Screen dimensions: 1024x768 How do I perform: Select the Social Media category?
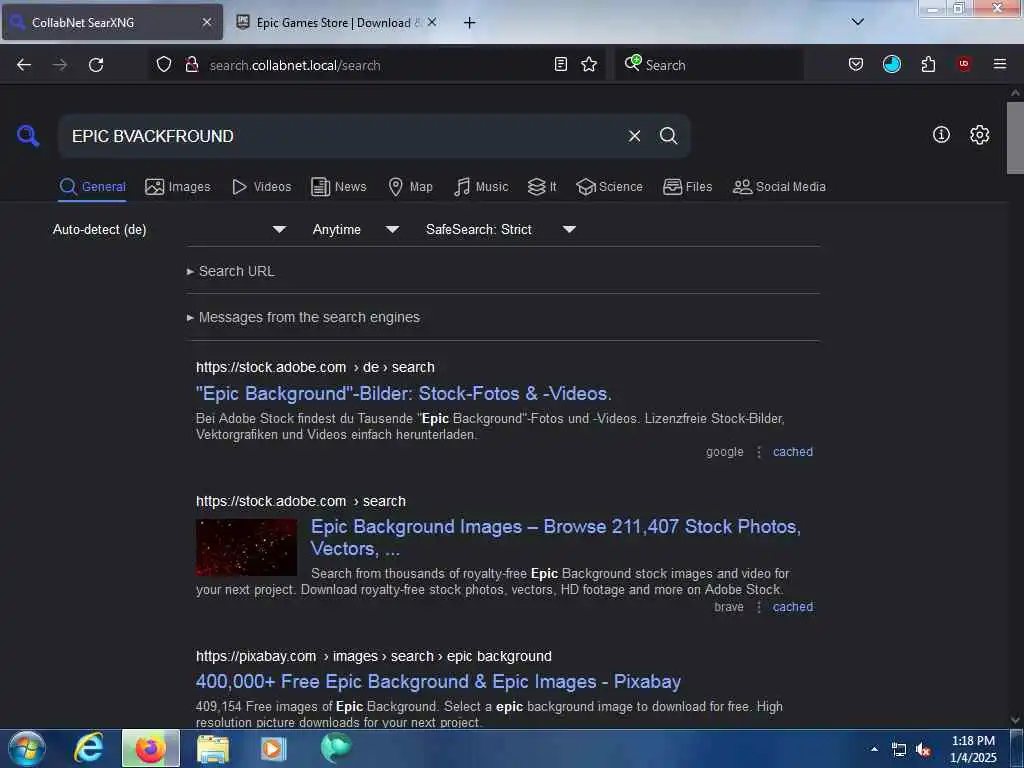tap(779, 187)
